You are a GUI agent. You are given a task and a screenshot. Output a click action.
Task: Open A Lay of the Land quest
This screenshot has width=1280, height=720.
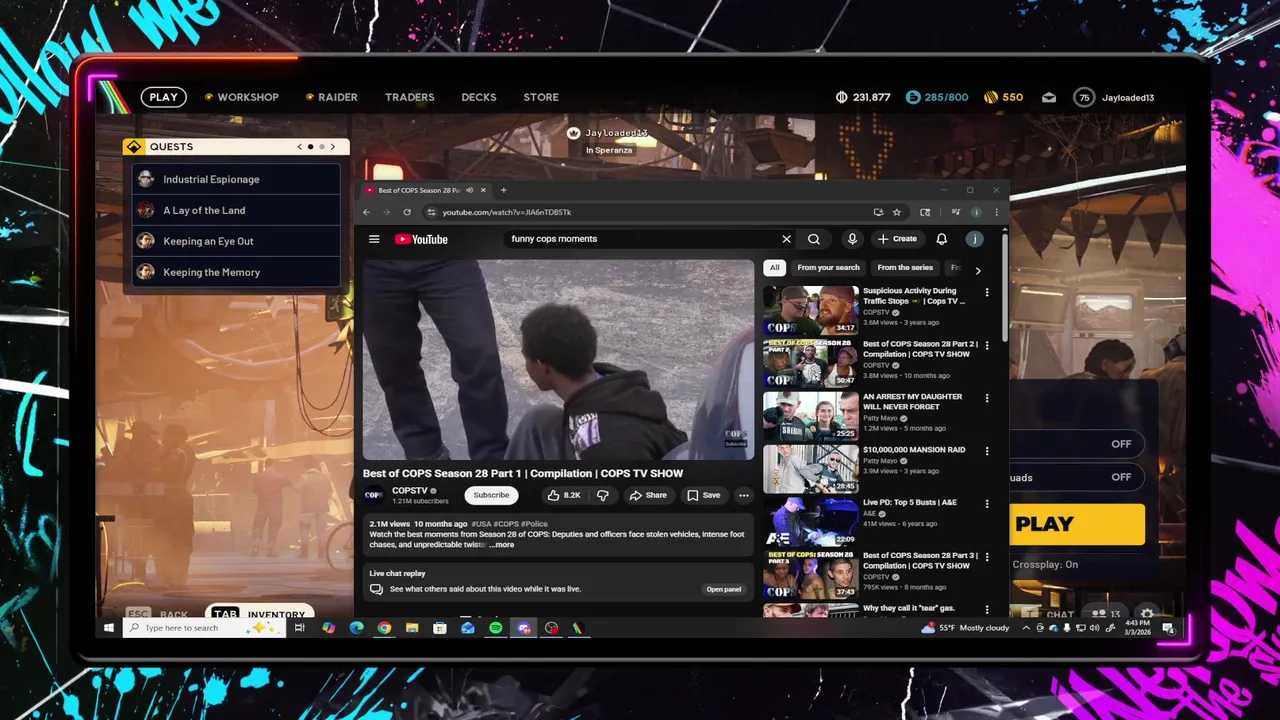coord(237,210)
